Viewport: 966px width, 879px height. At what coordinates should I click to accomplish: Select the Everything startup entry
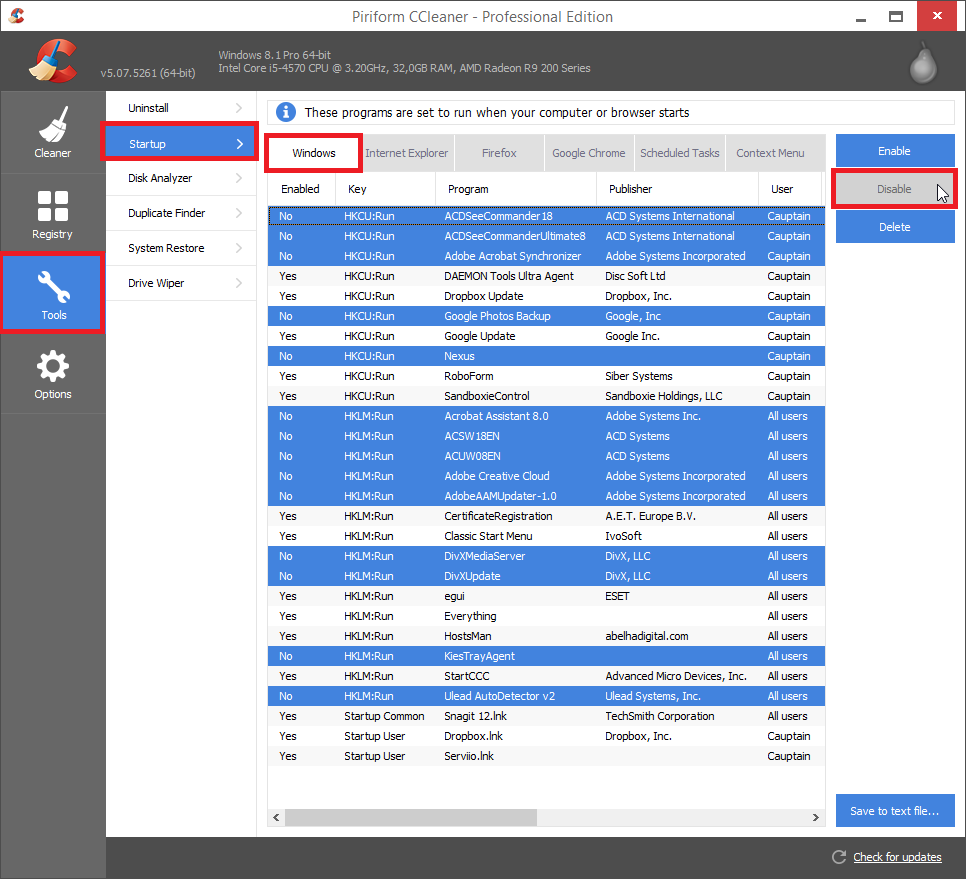(x=546, y=617)
